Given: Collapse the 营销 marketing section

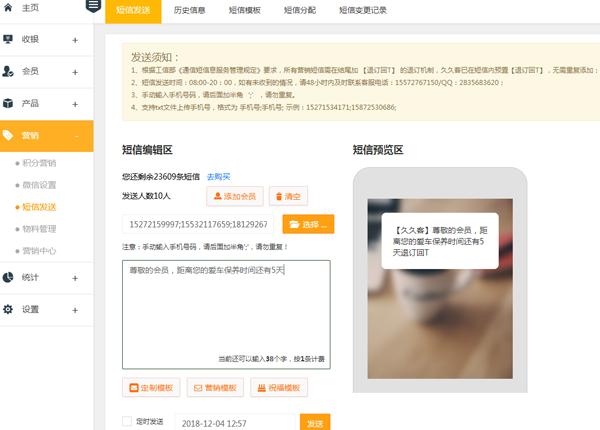Looking at the screenshot, I should tap(76, 136).
